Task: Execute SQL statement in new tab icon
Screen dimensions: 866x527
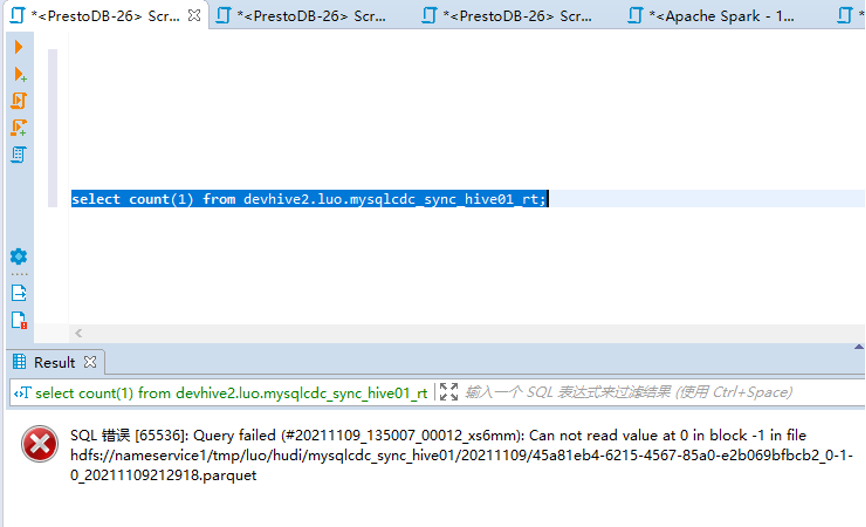Action: (19, 74)
